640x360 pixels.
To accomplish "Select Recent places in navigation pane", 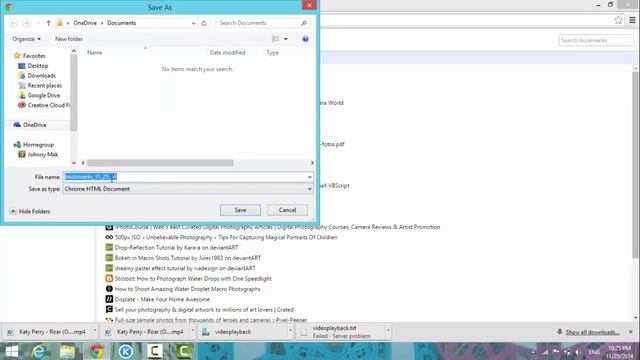I will click(44, 86).
